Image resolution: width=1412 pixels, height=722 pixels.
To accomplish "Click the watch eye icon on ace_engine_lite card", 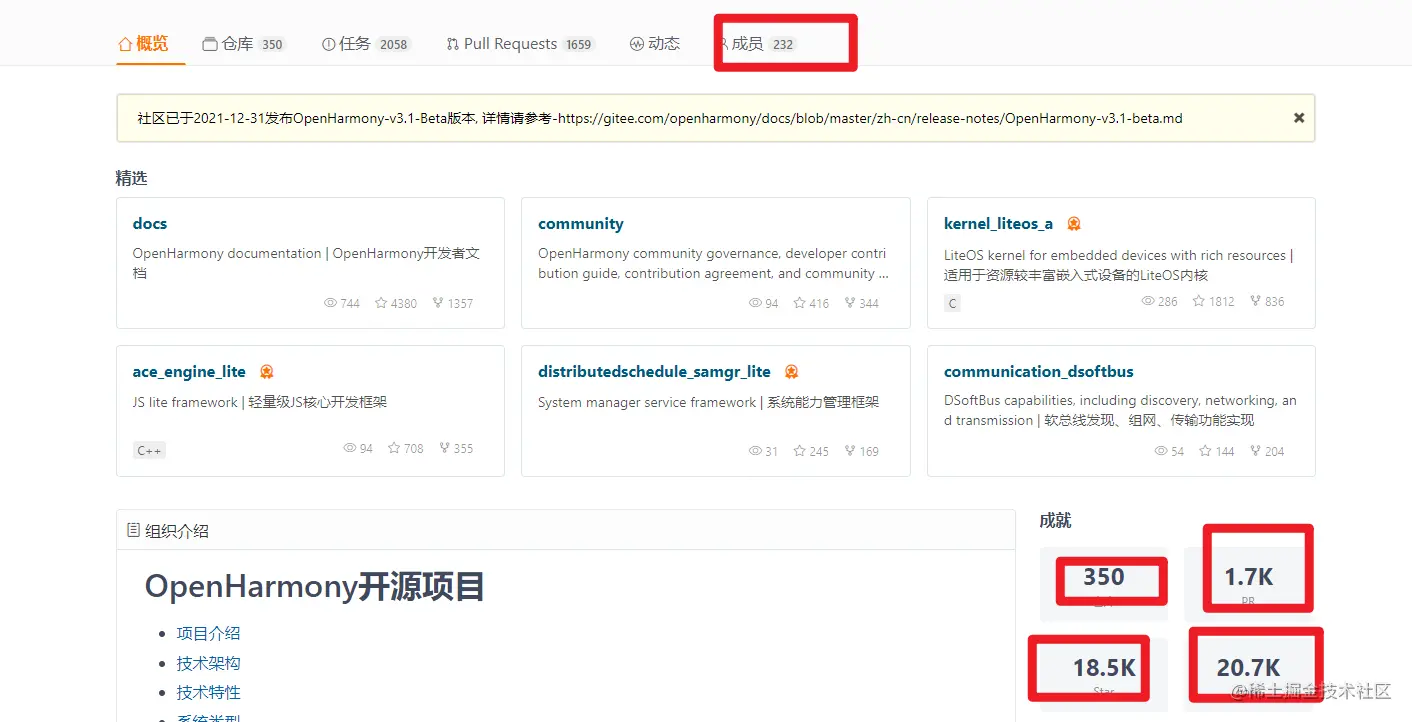I will pyautogui.click(x=350, y=449).
